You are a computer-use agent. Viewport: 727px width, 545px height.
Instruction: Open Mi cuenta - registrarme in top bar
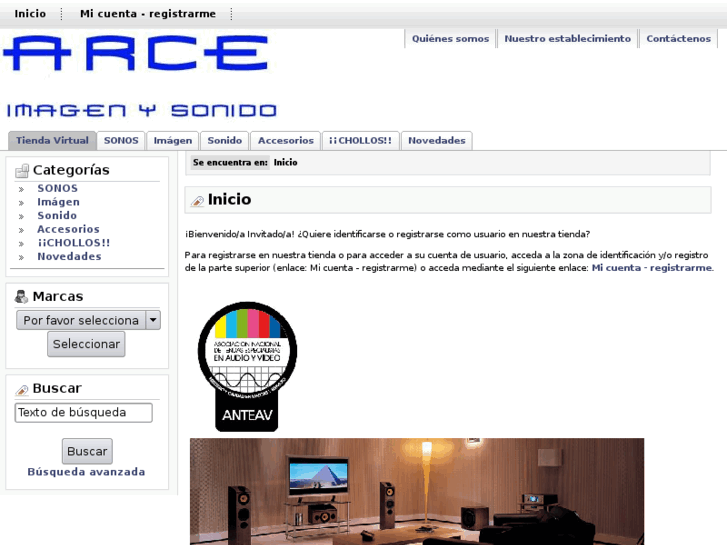point(148,14)
